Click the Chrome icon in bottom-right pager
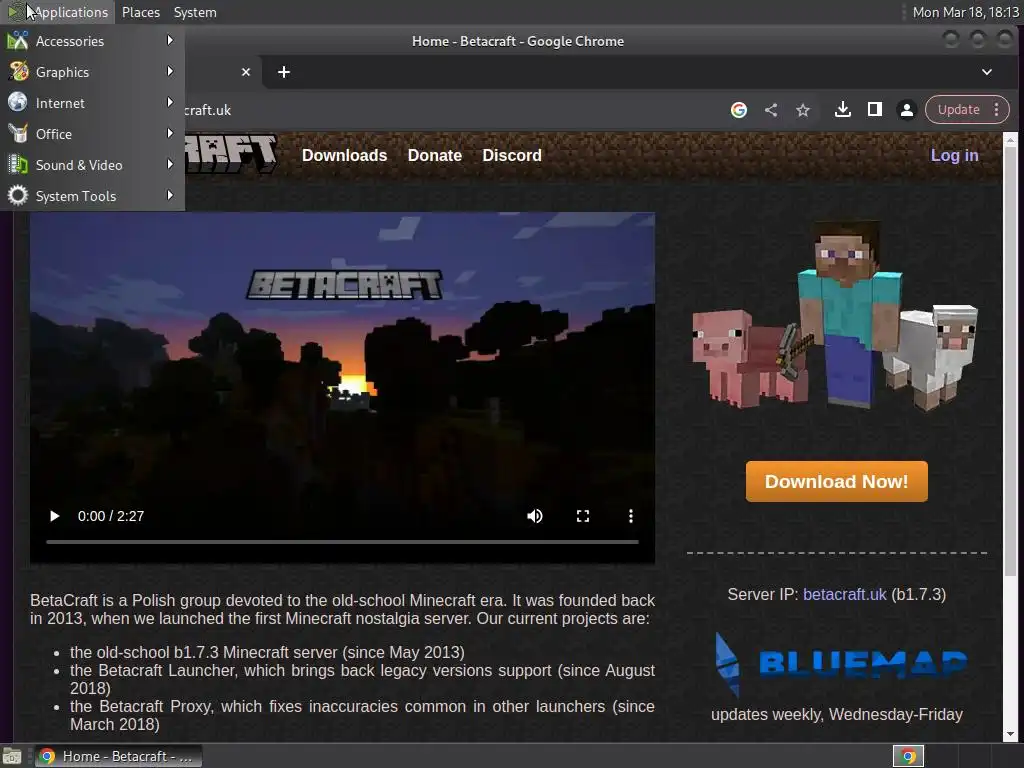Viewport: 1024px width, 768px height. pyautogui.click(x=908, y=756)
